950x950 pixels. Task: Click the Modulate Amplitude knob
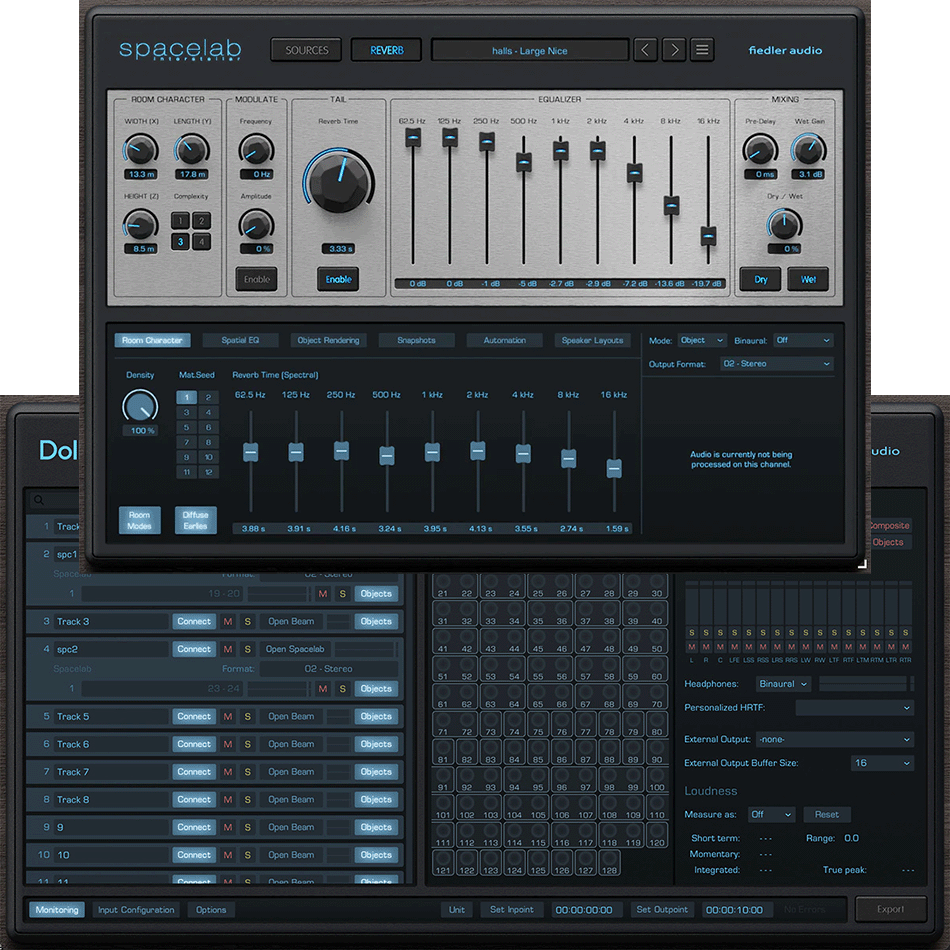[256, 224]
